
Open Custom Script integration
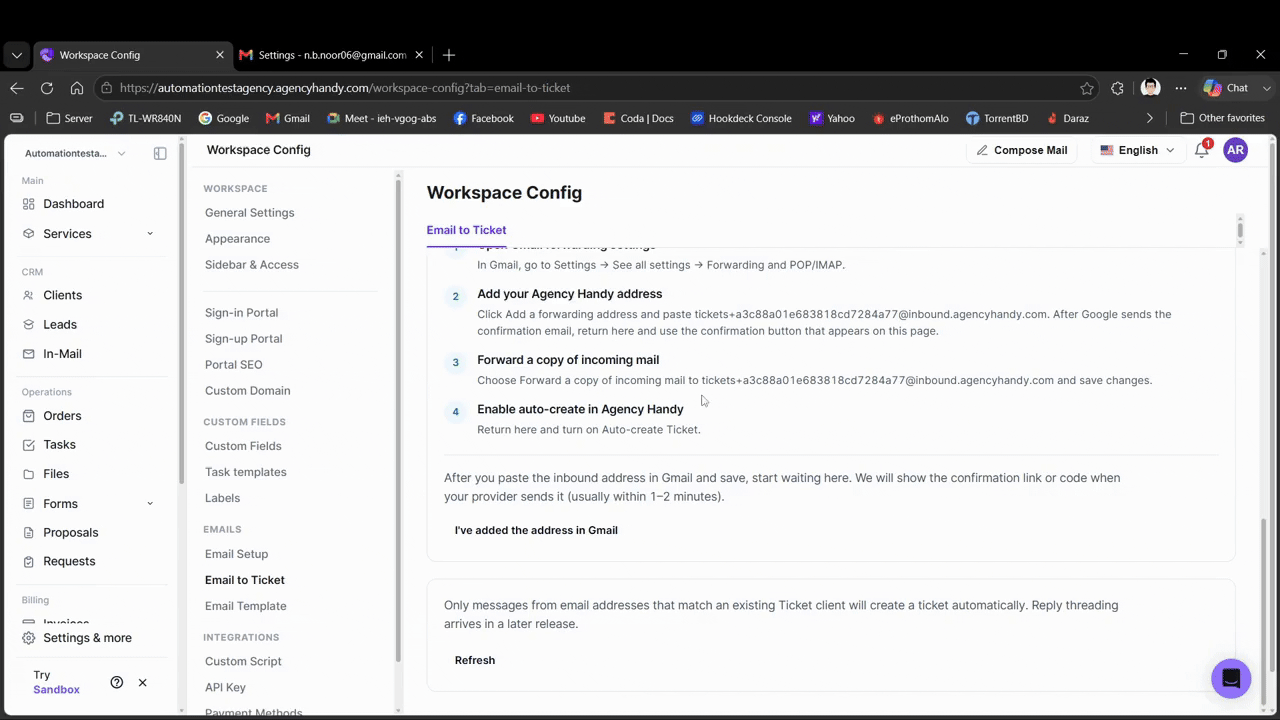[x=243, y=661]
